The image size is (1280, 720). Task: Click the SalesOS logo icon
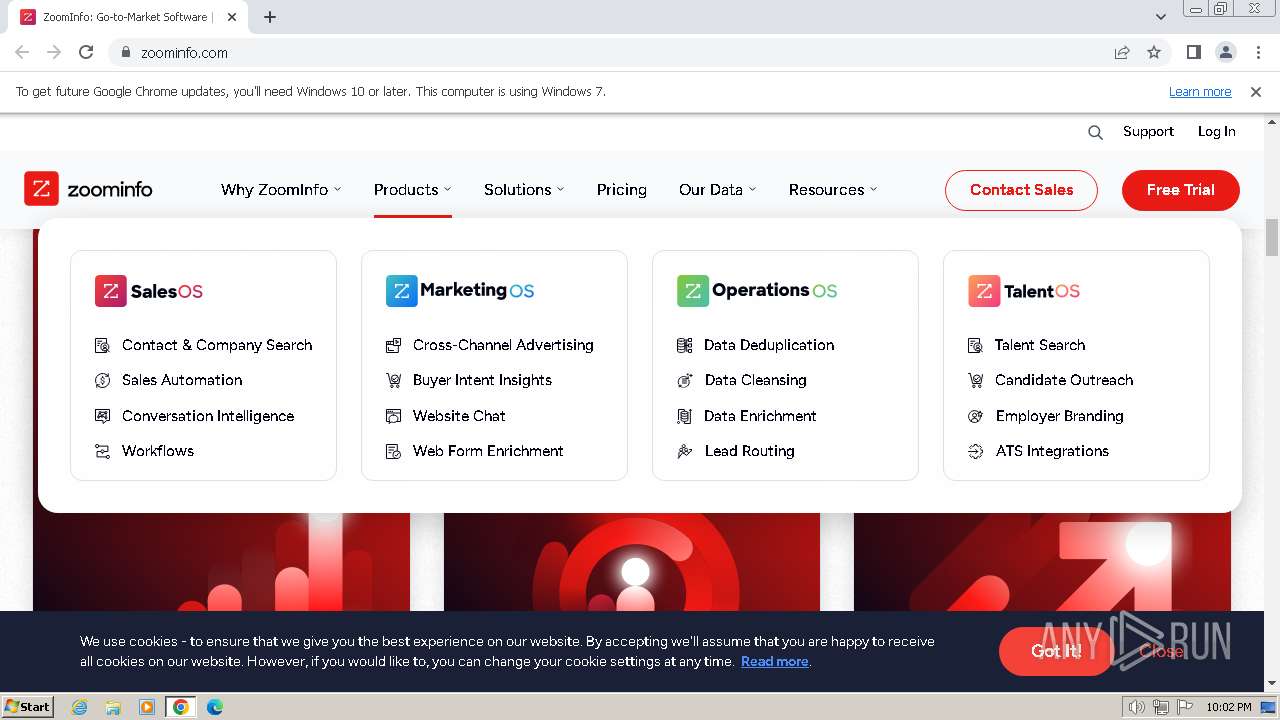click(x=110, y=291)
